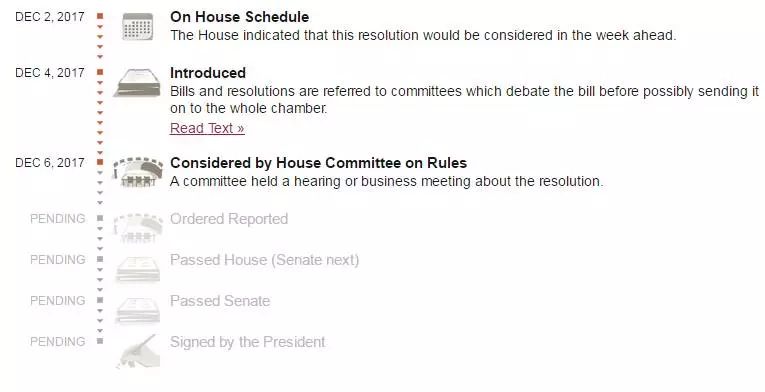The height and width of the screenshot is (392, 765).
Task: Click the hand signing icon beside Signed by President
Action: pyautogui.click(x=139, y=351)
